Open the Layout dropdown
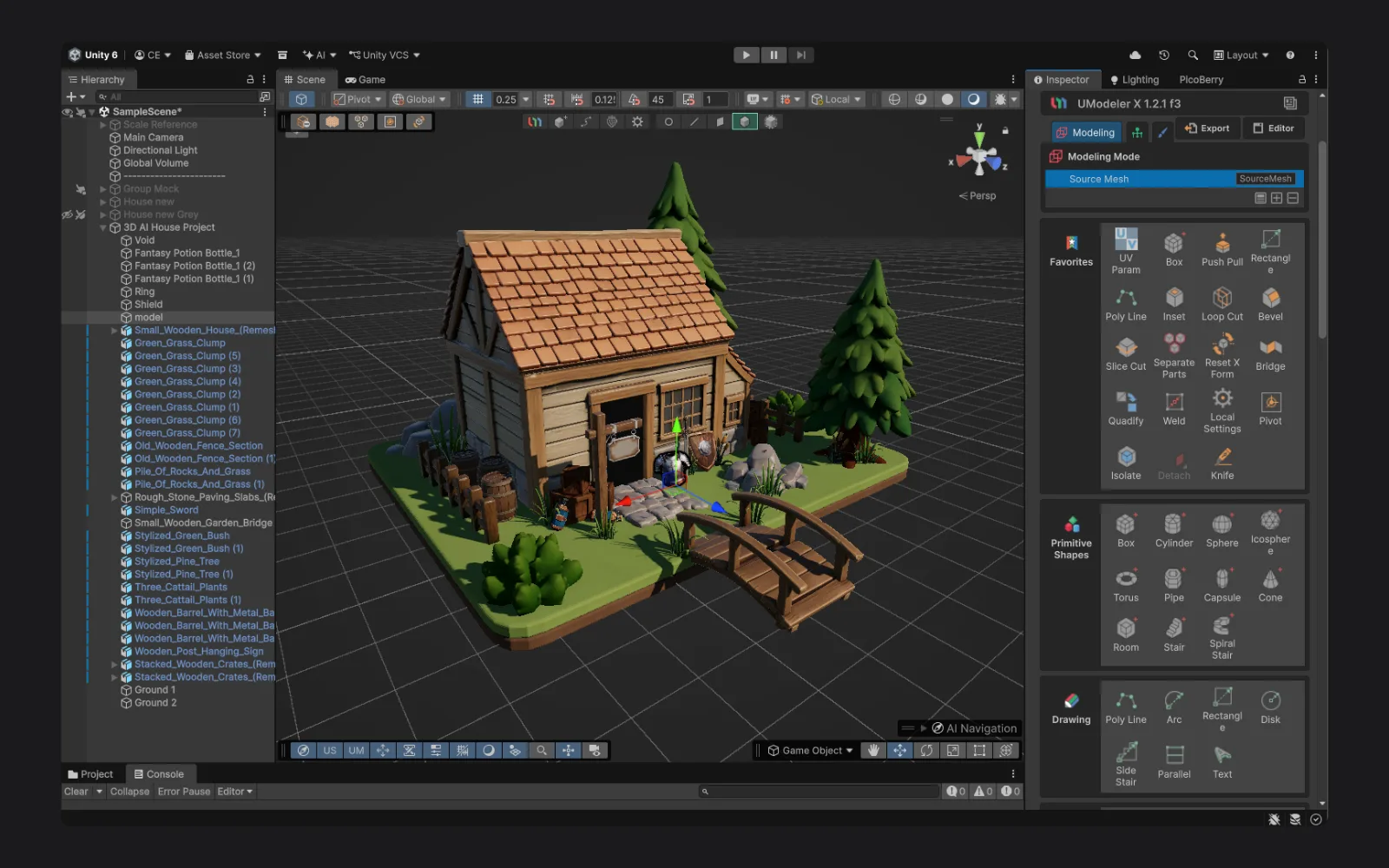The width and height of the screenshot is (1389, 868). pos(1241,55)
